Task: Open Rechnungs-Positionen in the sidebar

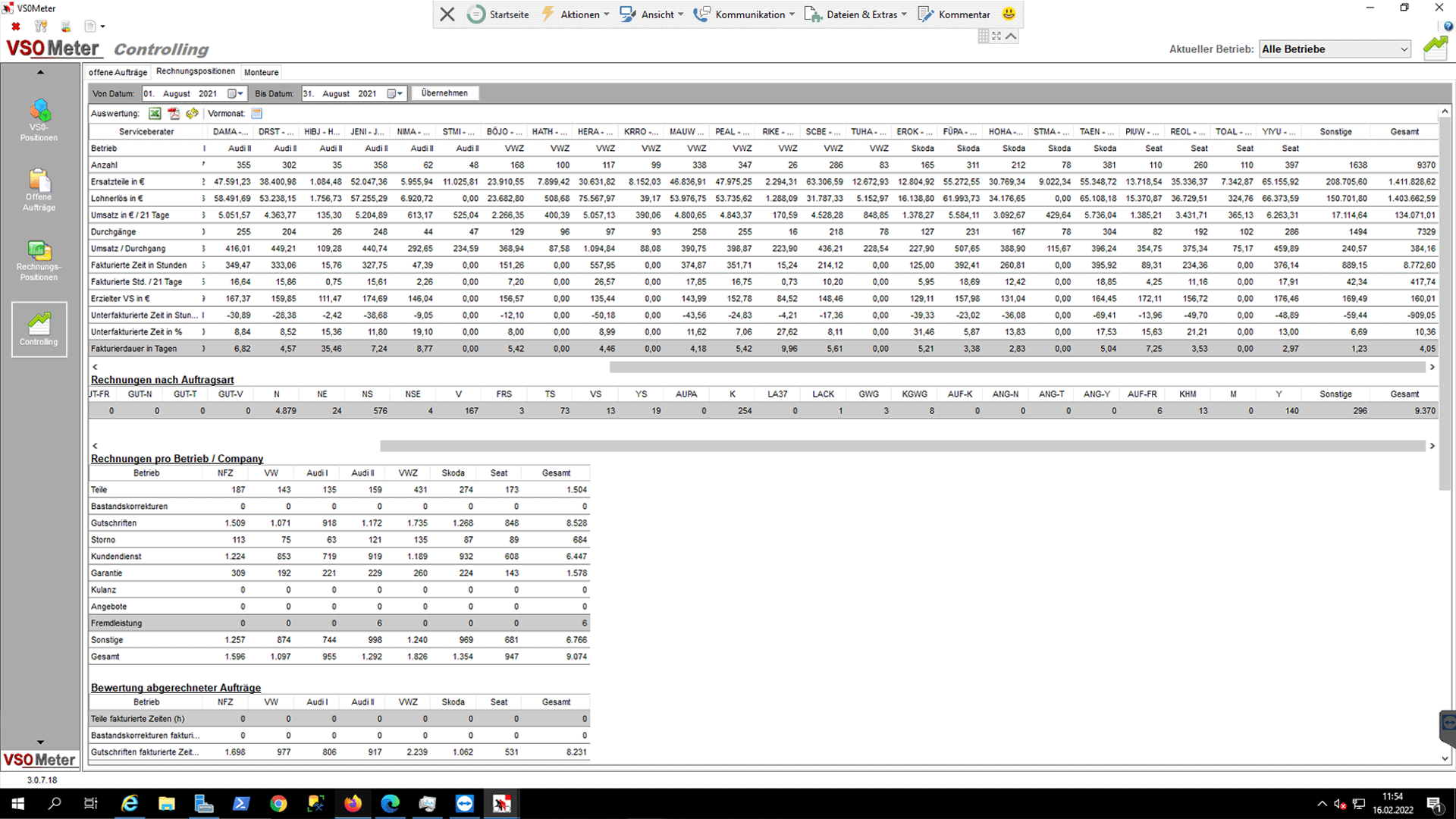Action: (x=39, y=261)
